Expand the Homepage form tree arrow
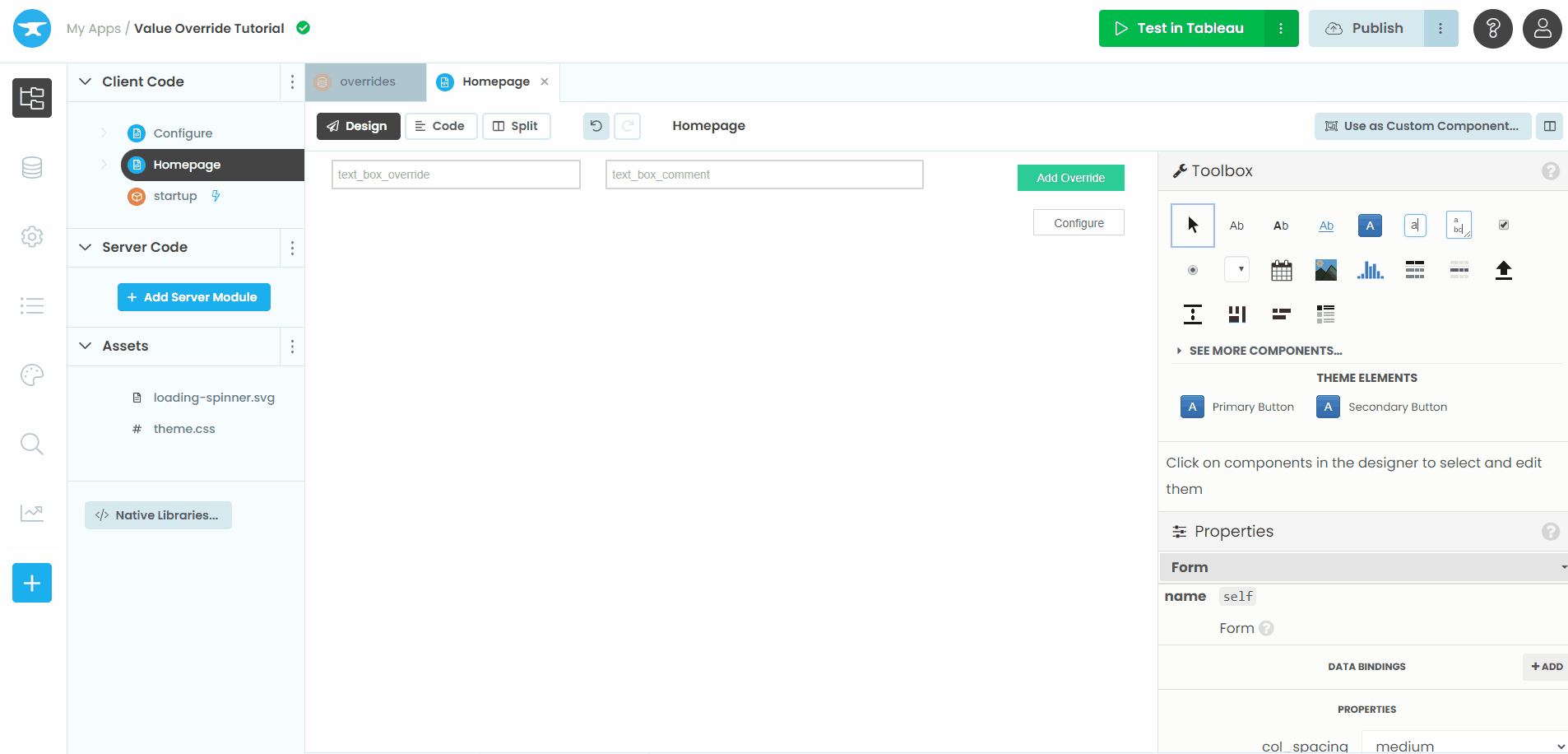This screenshot has width=1568, height=754. (104, 164)
